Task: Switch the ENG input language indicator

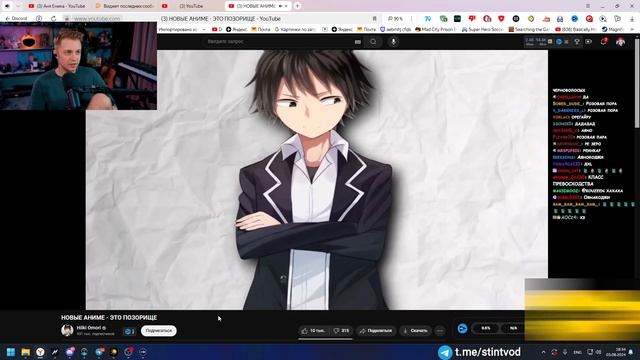Action: [578, 352]
